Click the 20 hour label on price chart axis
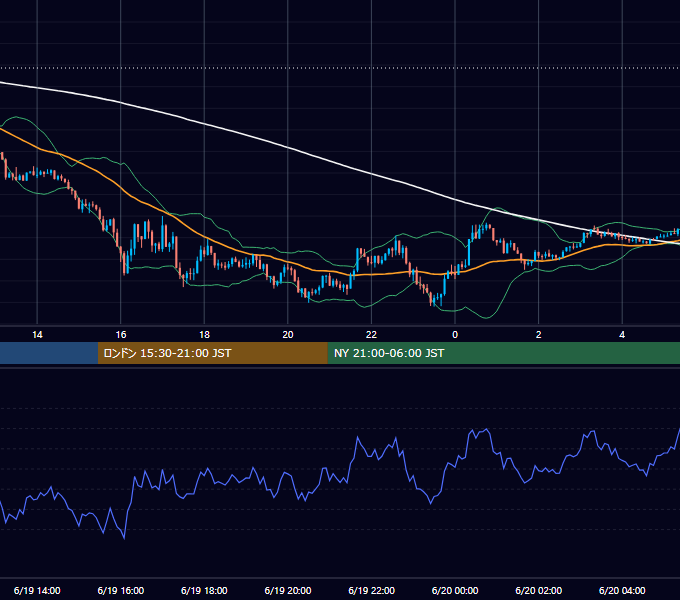 click(288, 335)
